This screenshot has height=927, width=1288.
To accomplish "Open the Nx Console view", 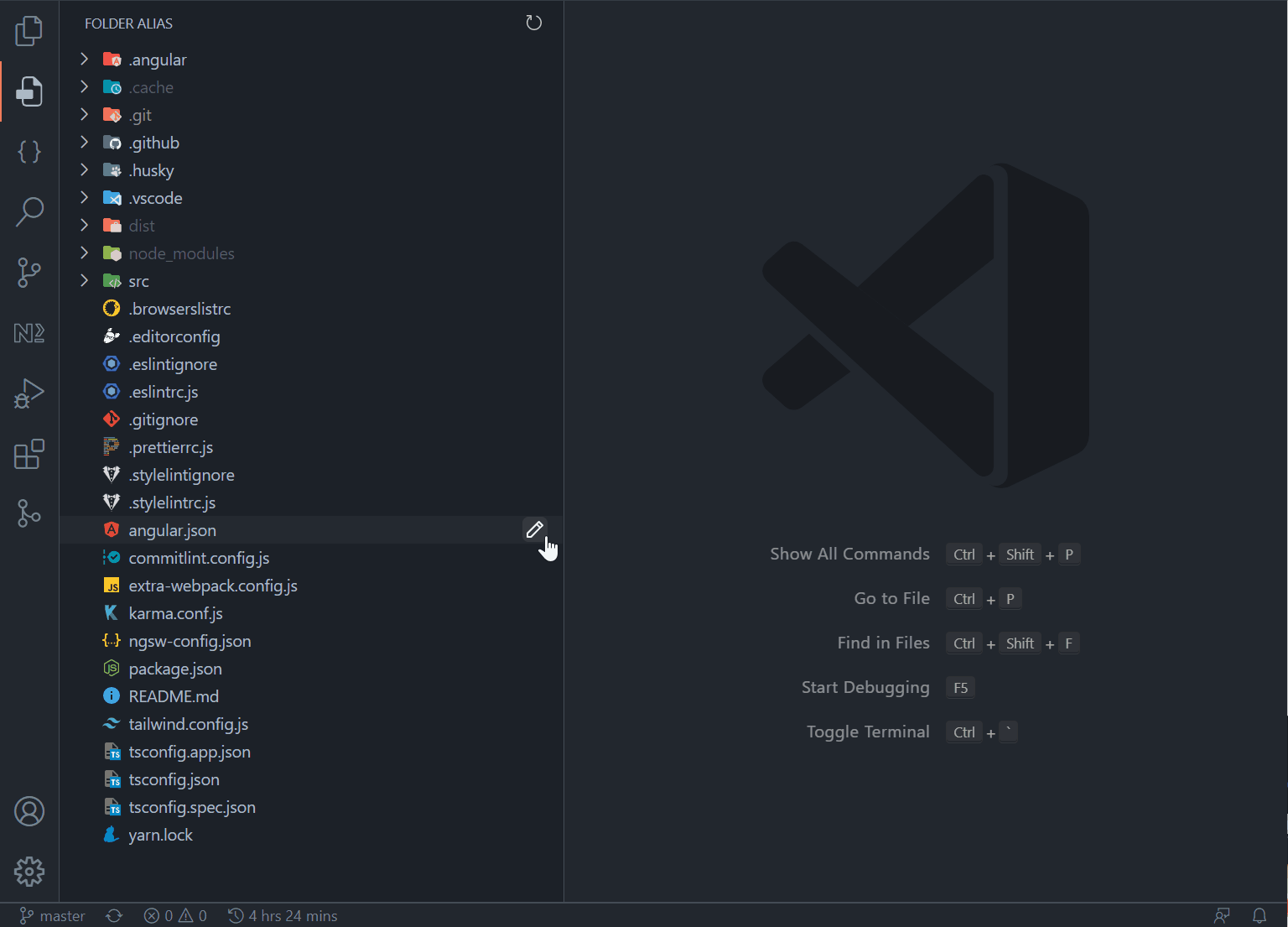I will tap(29, 333).
